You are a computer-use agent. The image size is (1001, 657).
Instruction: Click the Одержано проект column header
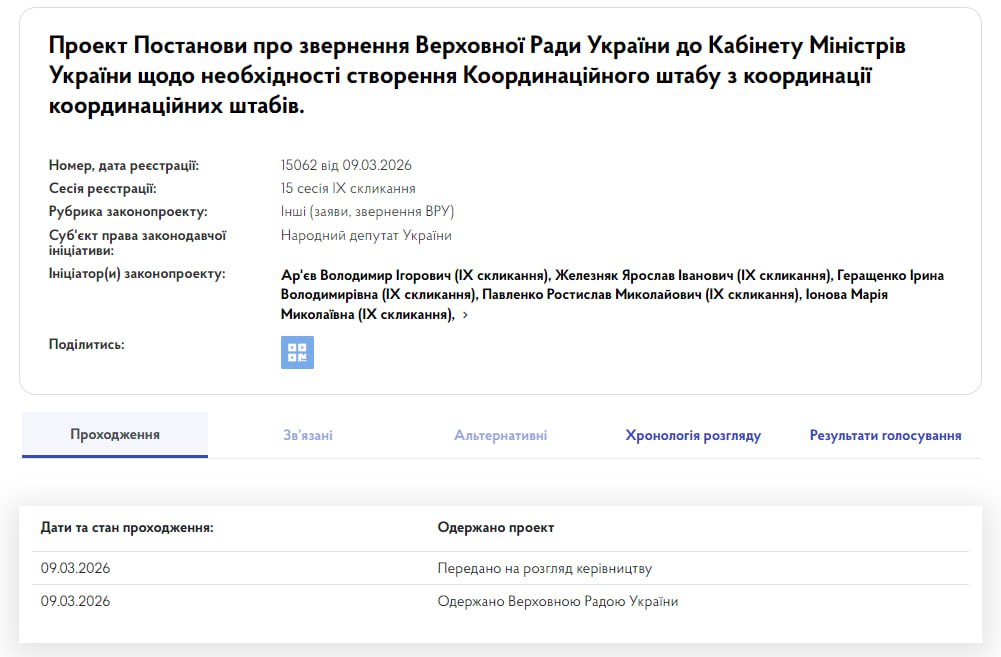click(x=495, y=527)
